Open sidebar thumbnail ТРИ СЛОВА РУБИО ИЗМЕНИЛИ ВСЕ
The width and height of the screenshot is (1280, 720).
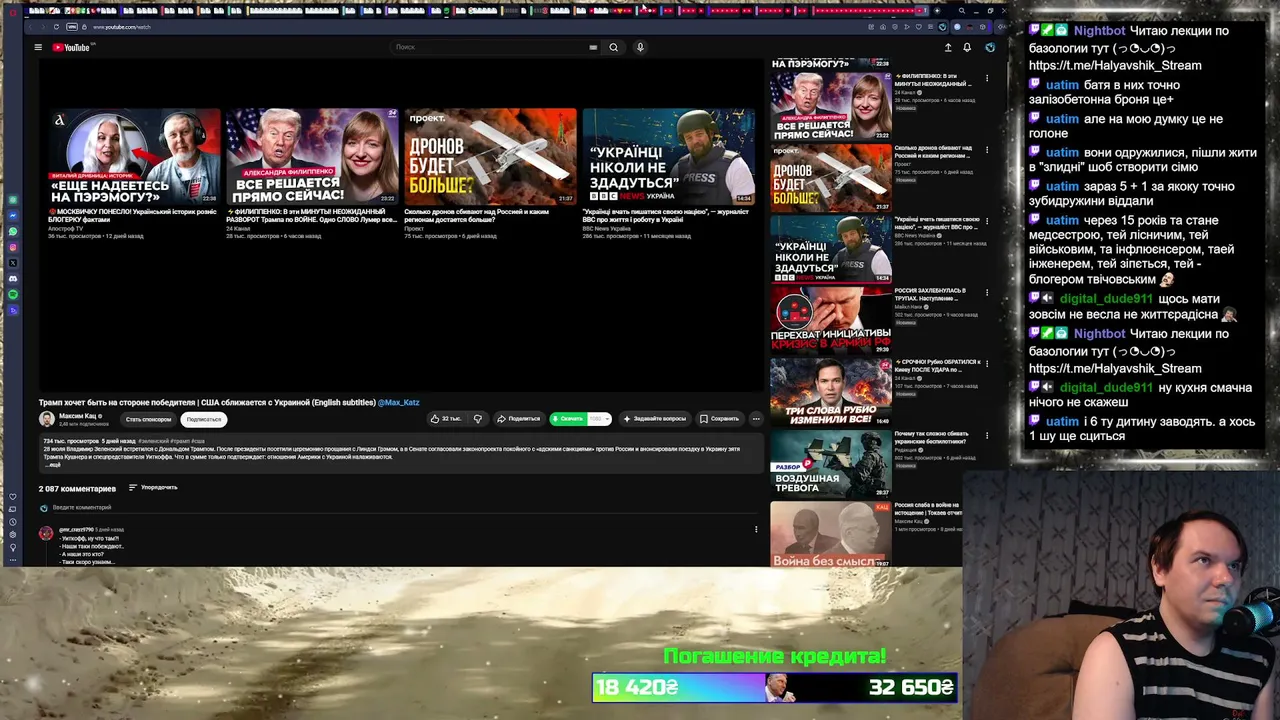click(830, 392)
